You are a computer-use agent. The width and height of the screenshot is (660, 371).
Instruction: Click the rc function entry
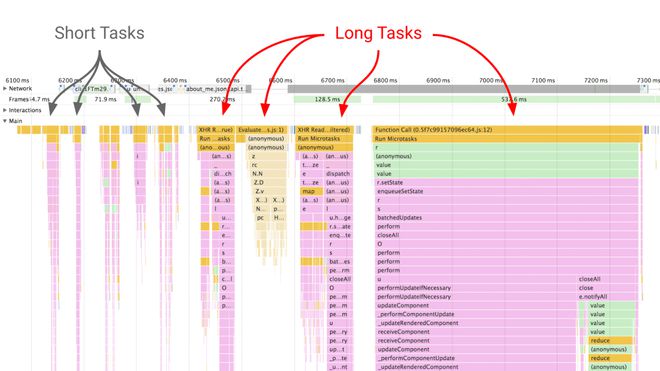(x=268, y=165)
